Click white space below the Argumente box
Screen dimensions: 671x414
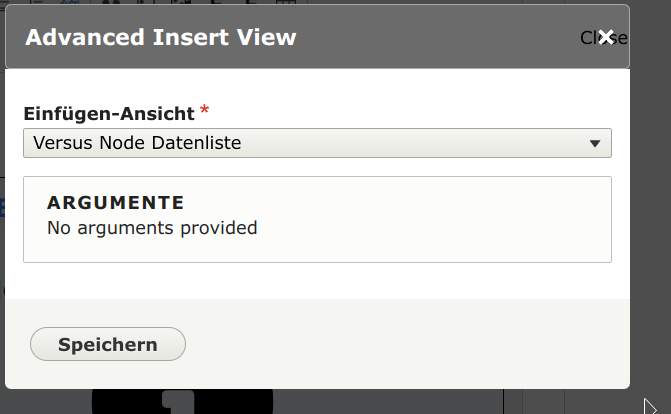[317, 281]
